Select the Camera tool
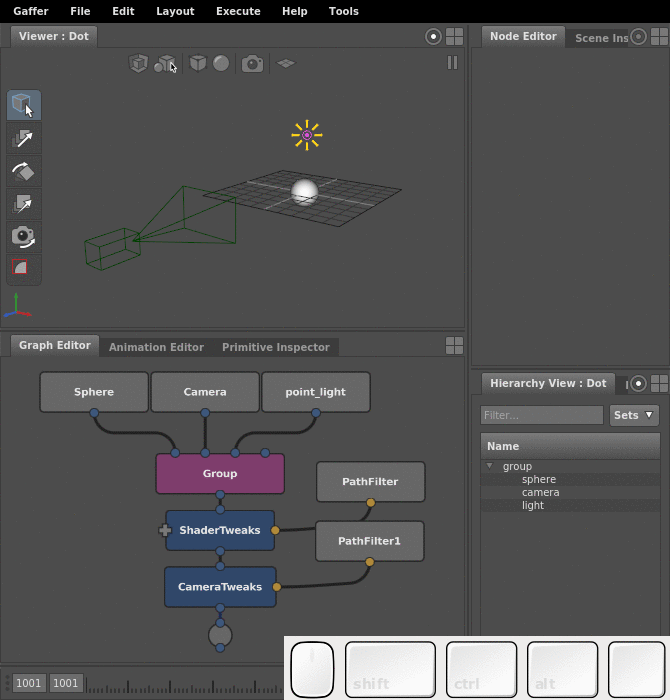 24,237
